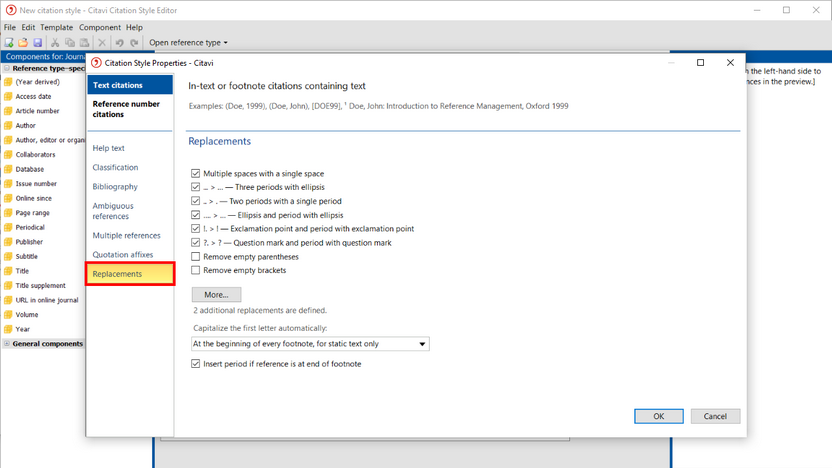The image size is (832, 468).
Task: Toggle Ellipsis and period with ellipsis checkbox
Action: 195,215
